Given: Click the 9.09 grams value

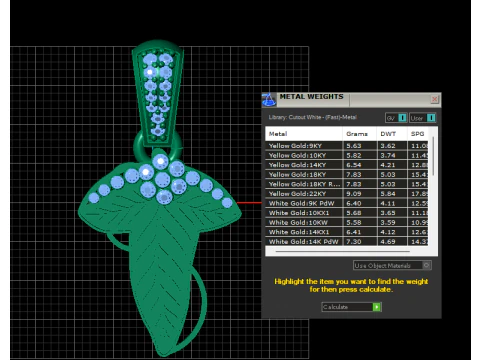Looking at the screenshot, I should pyautogui.click(x=354, y=194).
